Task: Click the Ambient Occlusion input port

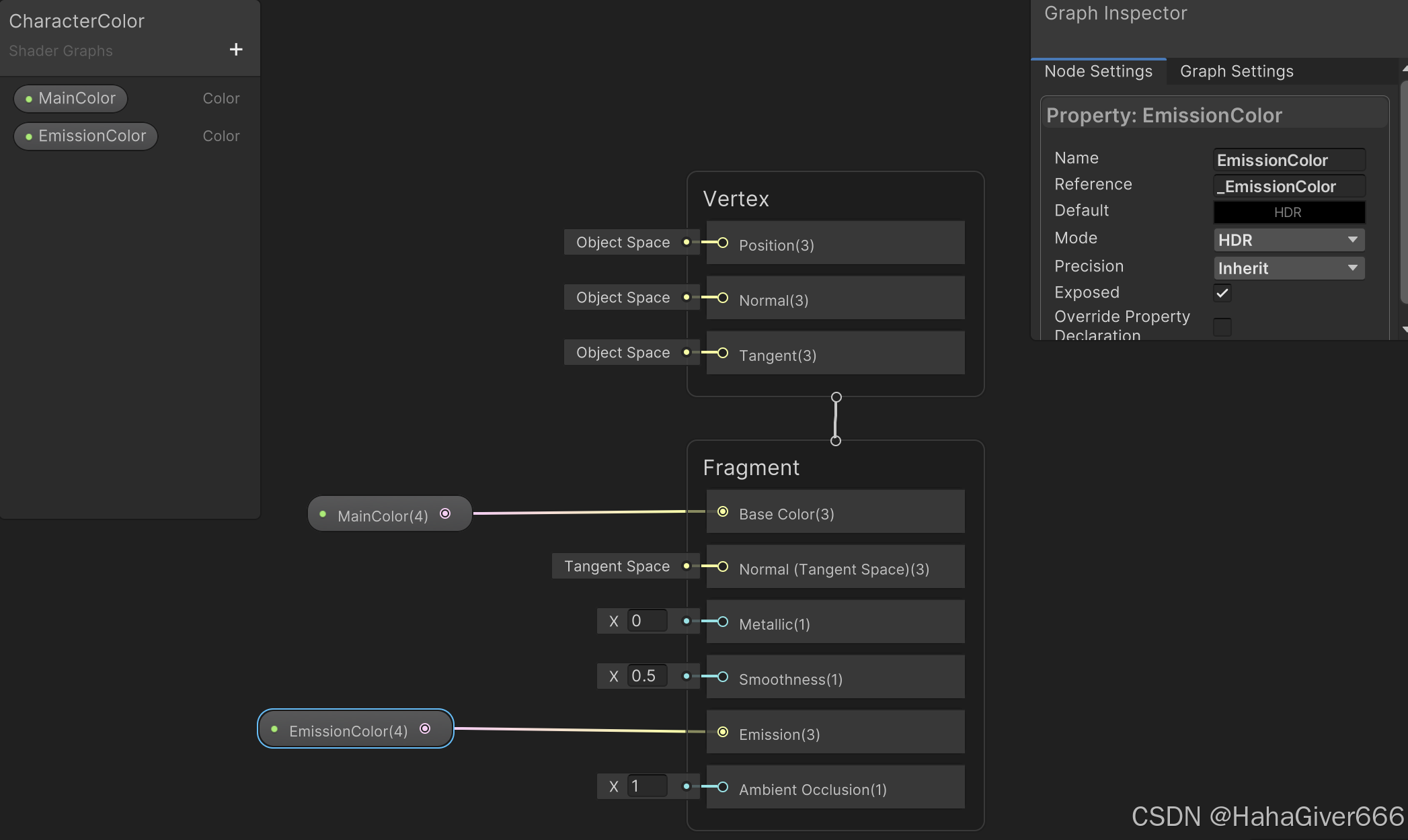Action: (x=723, y=787)
